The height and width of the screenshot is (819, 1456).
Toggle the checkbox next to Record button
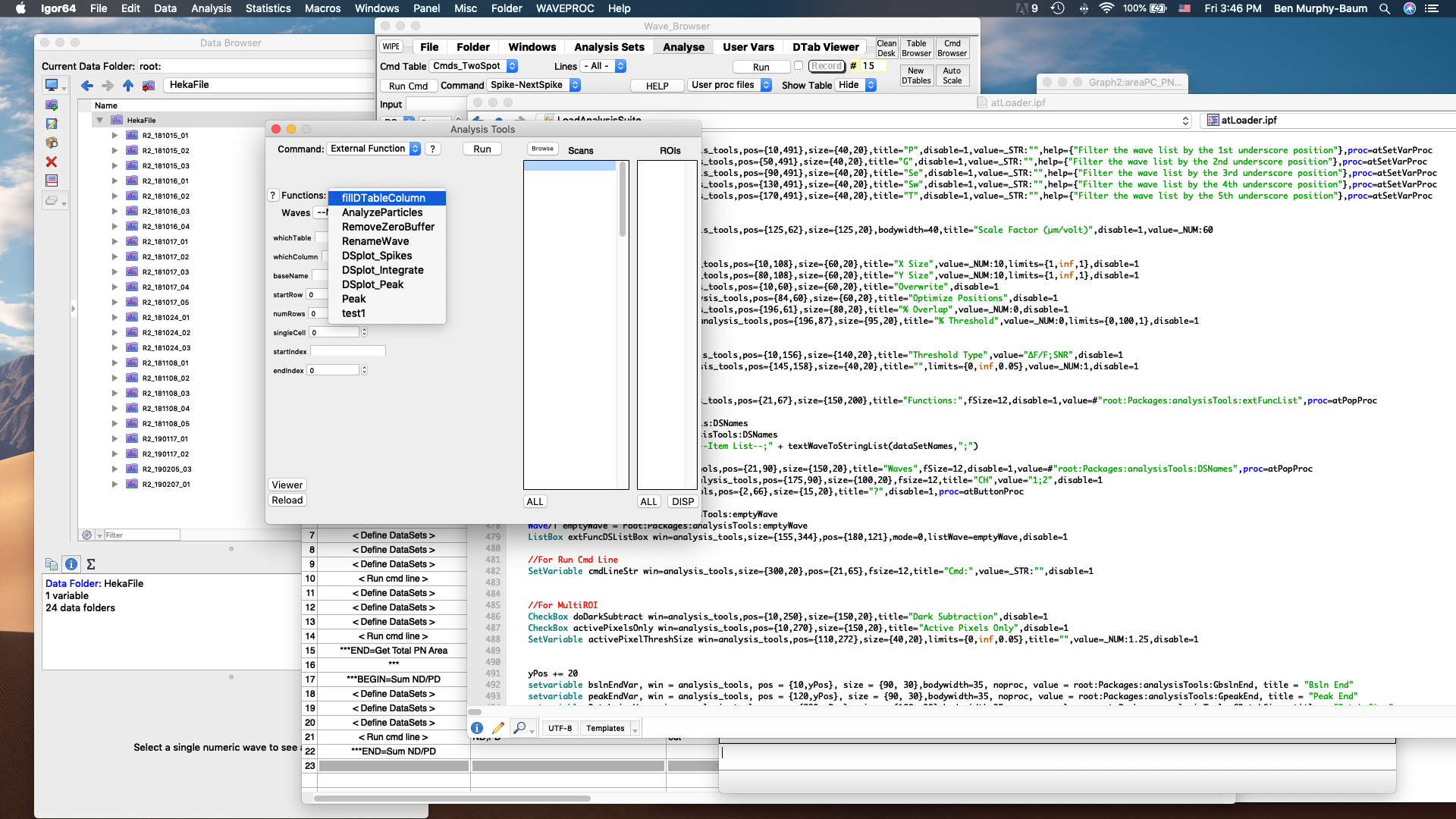coord(799,66)
